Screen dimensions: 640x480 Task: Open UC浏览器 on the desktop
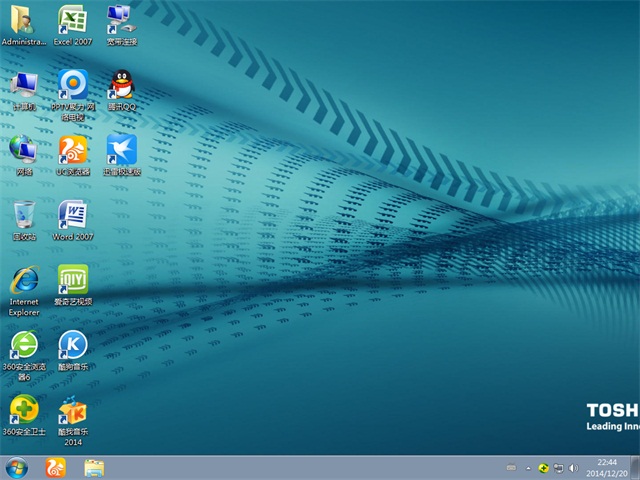click(x=72, y=150)
